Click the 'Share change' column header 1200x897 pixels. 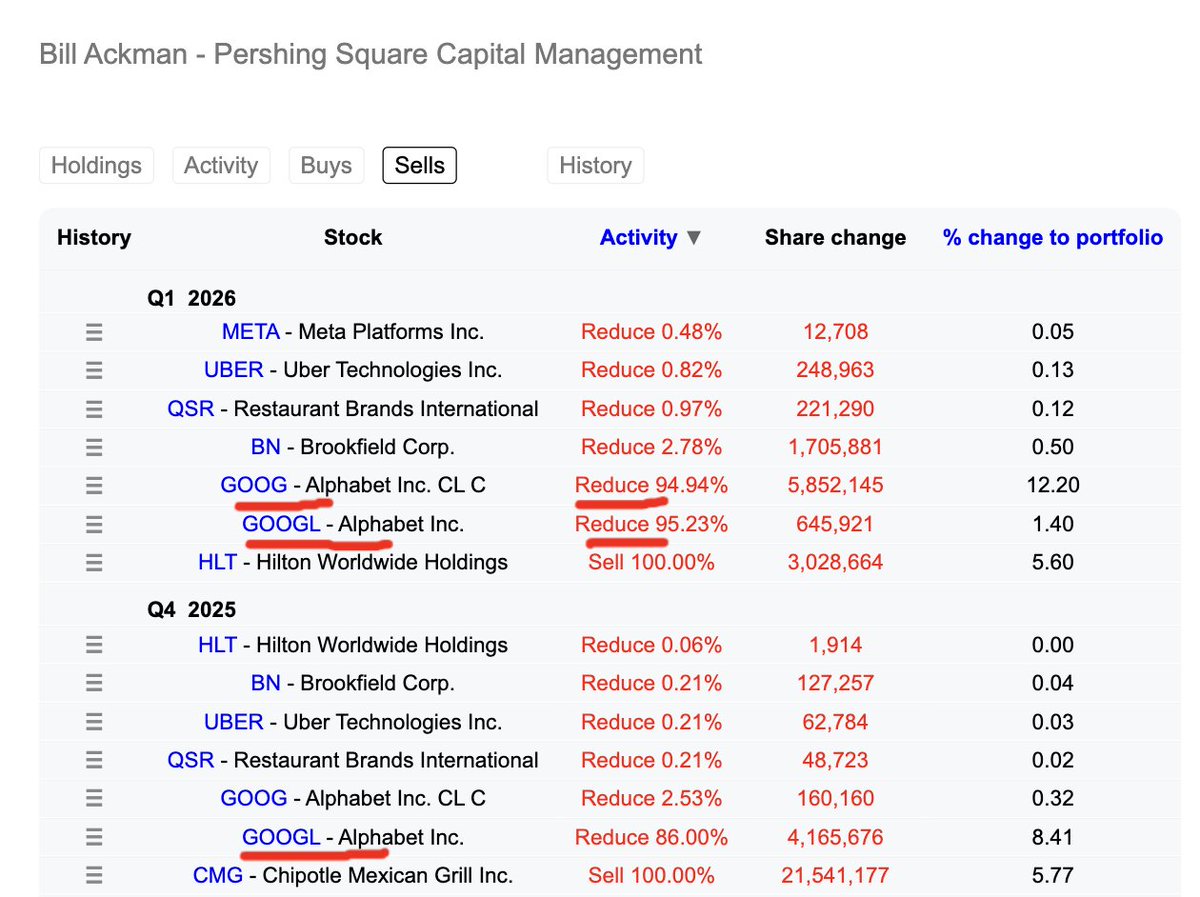click(x=835, y=238)
